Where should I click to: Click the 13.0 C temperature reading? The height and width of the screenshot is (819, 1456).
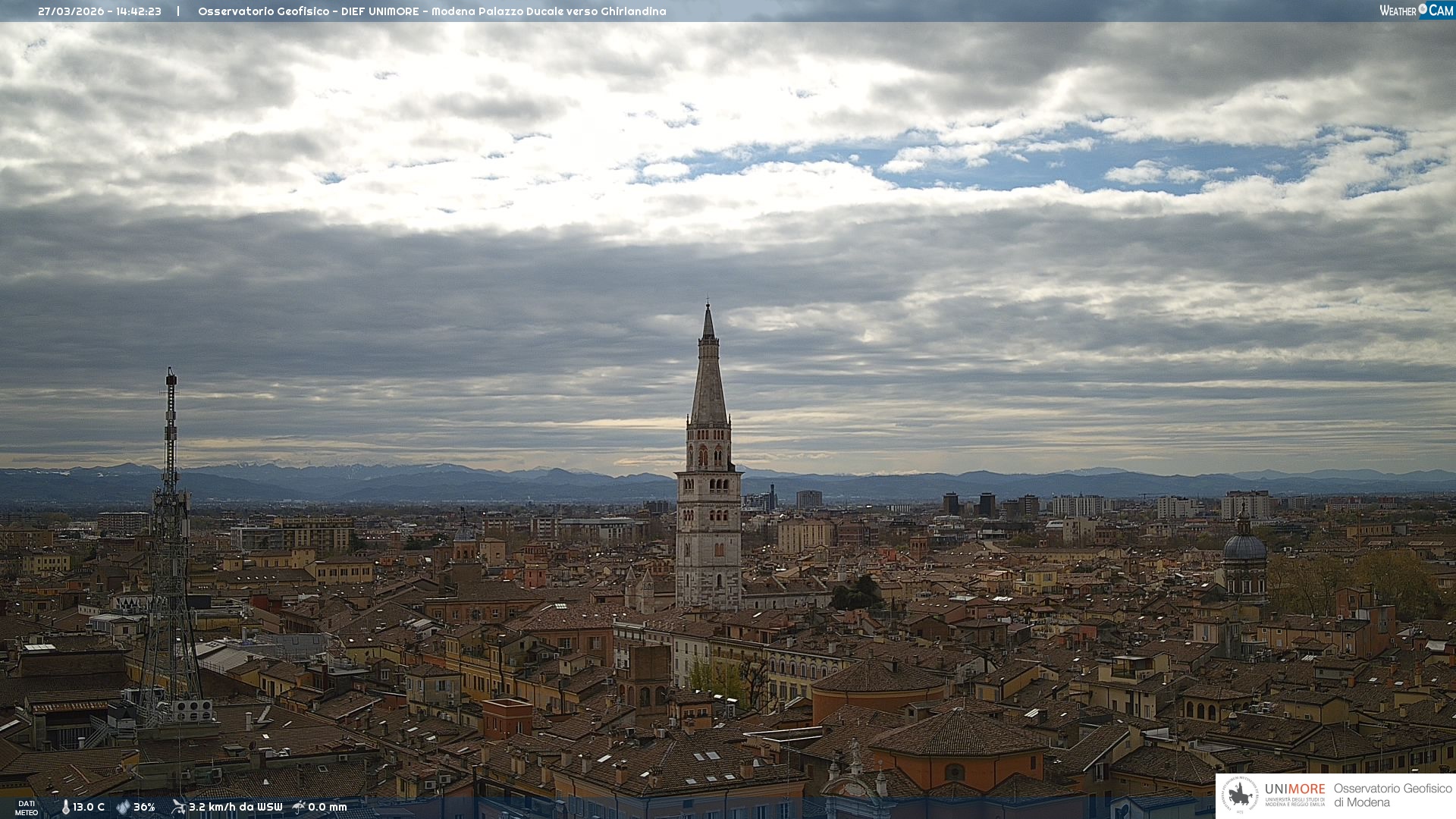pos(89,807)
